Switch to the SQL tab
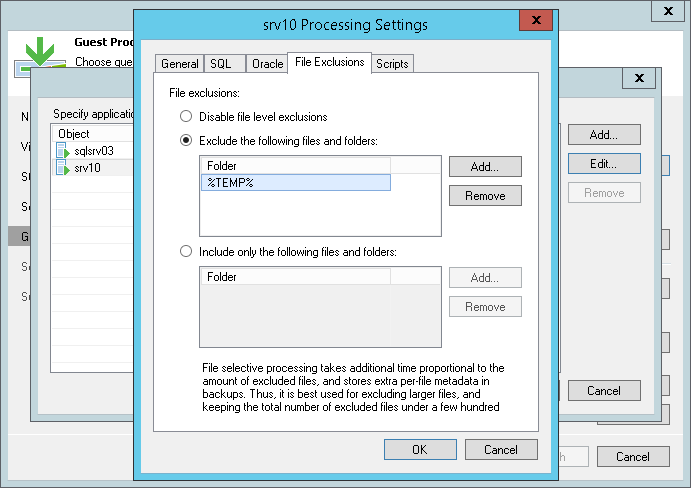691x488 pixels. tap(225, 63)
